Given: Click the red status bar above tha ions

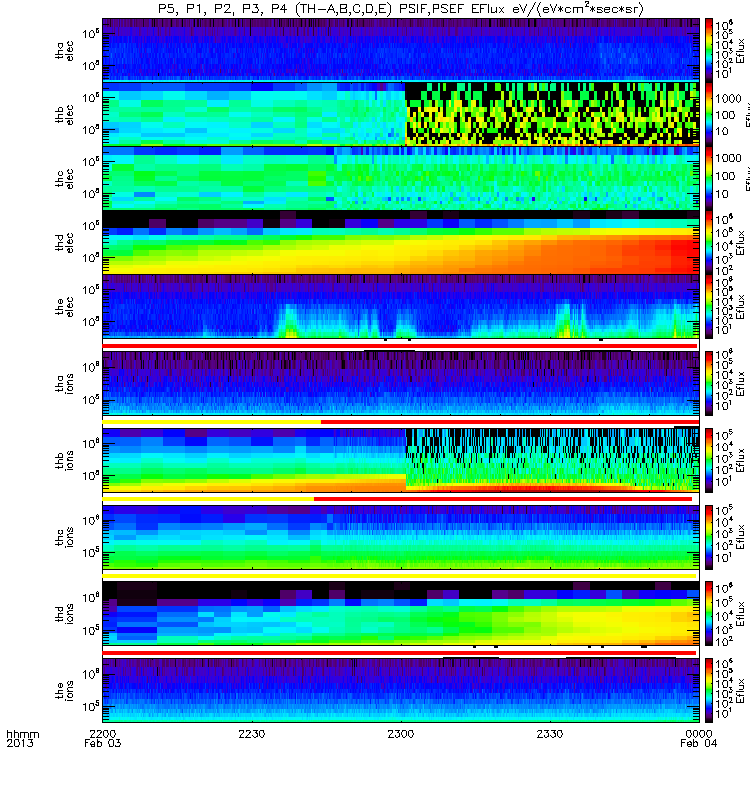Looking at the screenshot, I should point(399,346).
